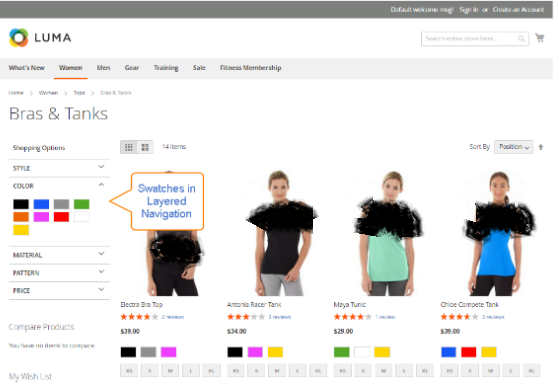Switch to grid view mode
The height and width of the screenshot is (385, 559).
click(x=129, y=147)
